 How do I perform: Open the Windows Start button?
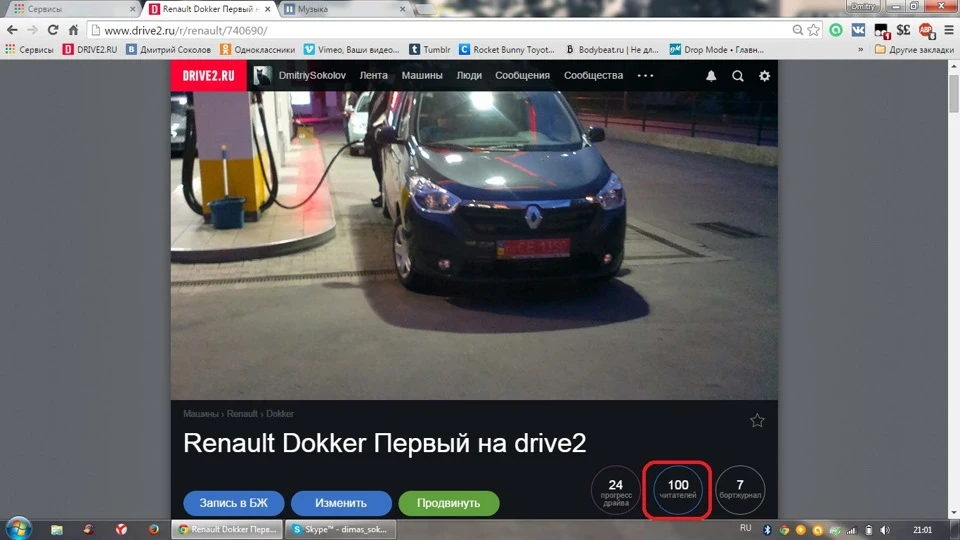click(18, 528)
